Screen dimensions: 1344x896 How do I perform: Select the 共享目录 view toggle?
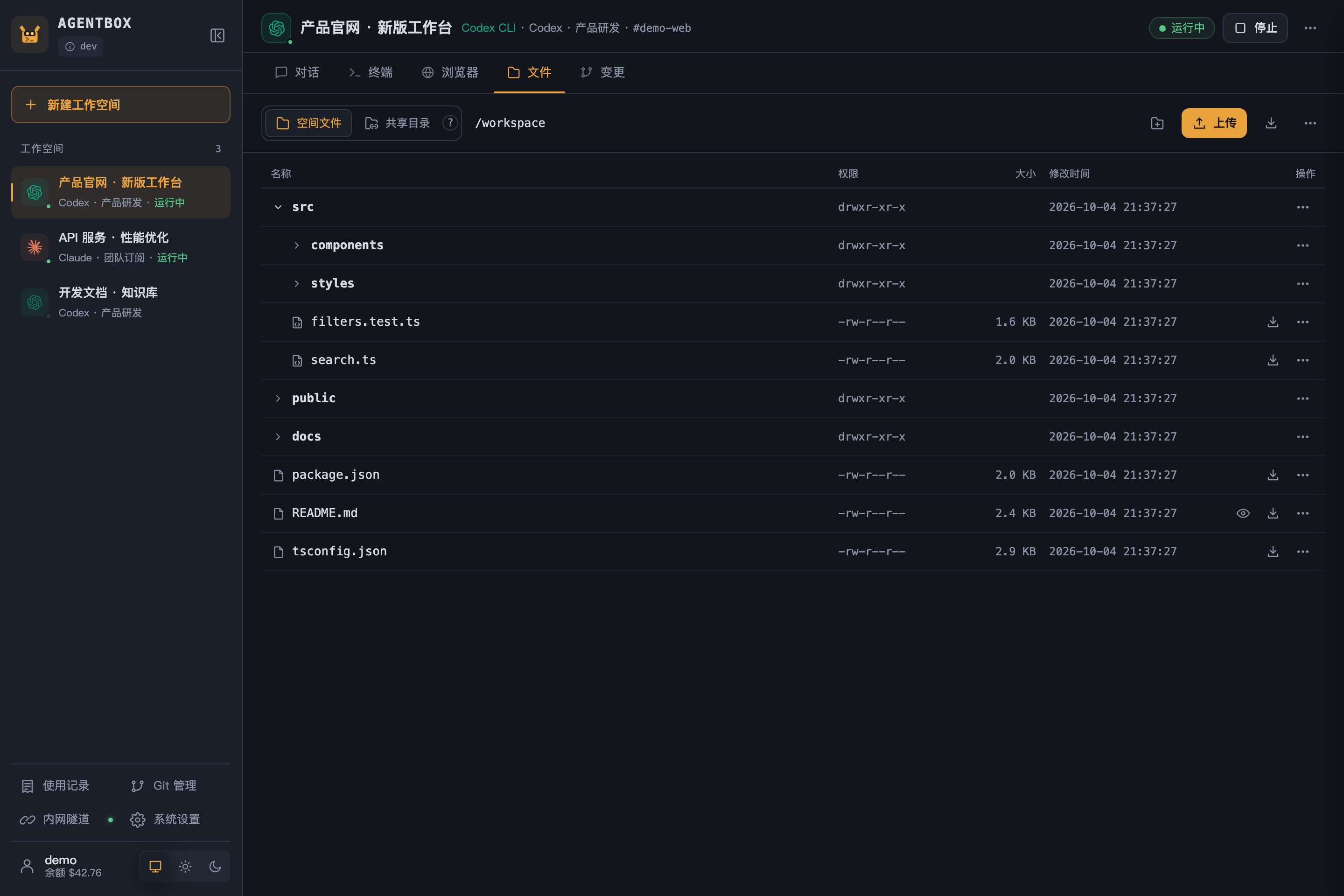pyautogui.click(x=397, y=123)
